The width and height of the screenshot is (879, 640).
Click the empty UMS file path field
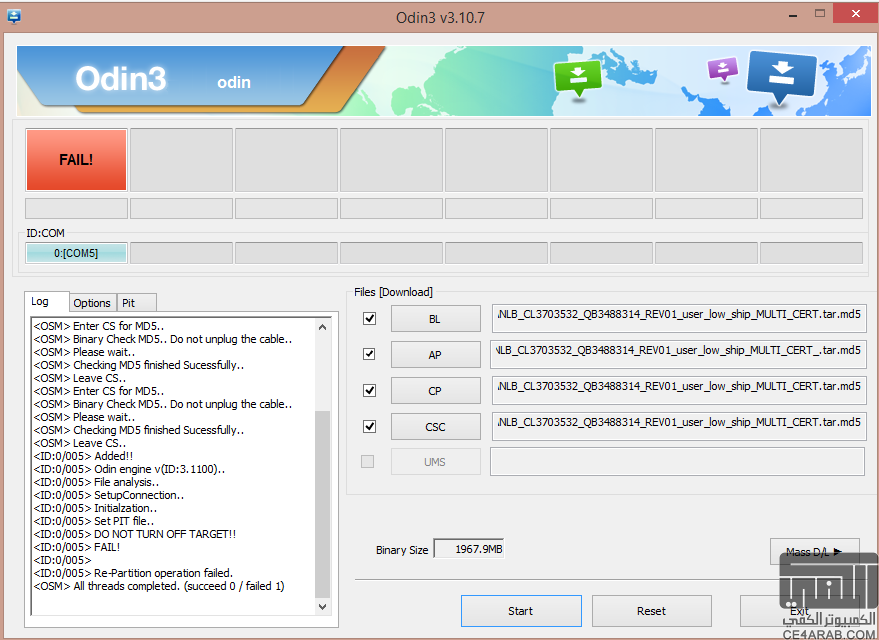point(677,462)
